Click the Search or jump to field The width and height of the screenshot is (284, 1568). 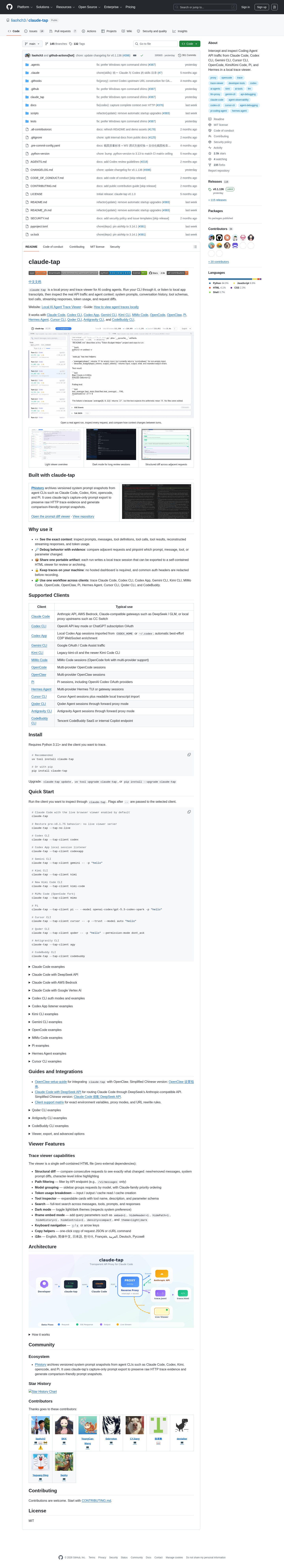click(x=205, y=7)
